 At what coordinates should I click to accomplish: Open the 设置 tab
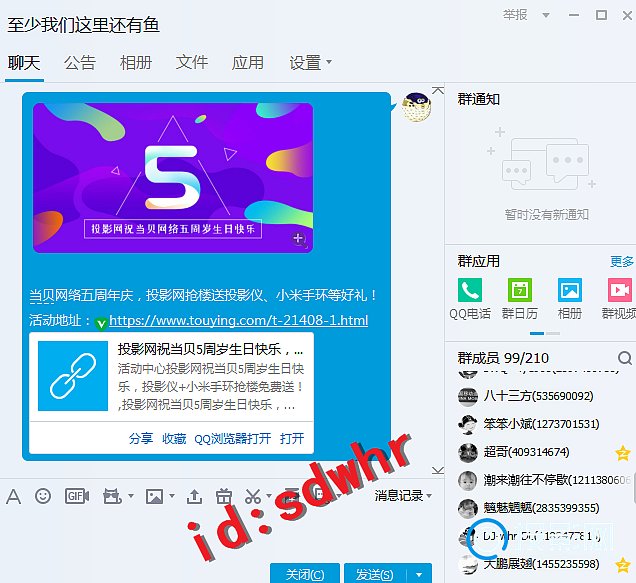point(305,63)
